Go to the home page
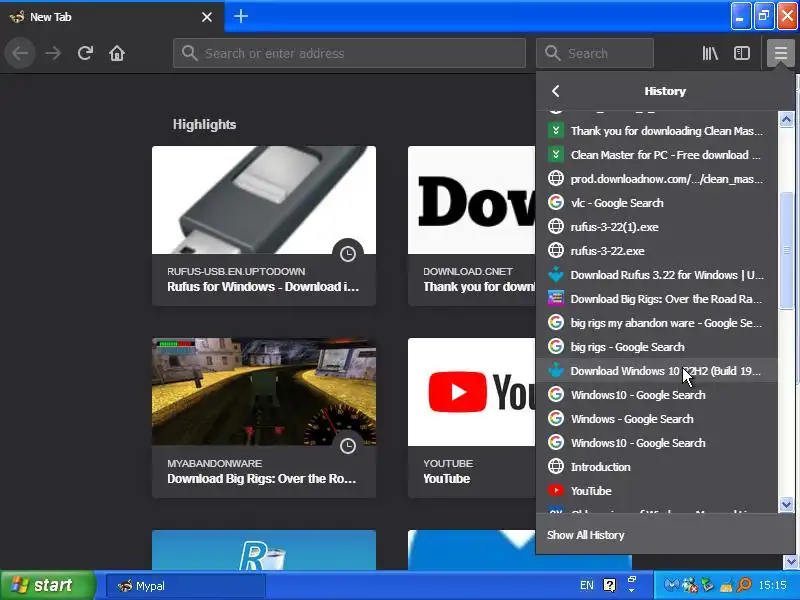800x600 pixels. coord(117,53)
